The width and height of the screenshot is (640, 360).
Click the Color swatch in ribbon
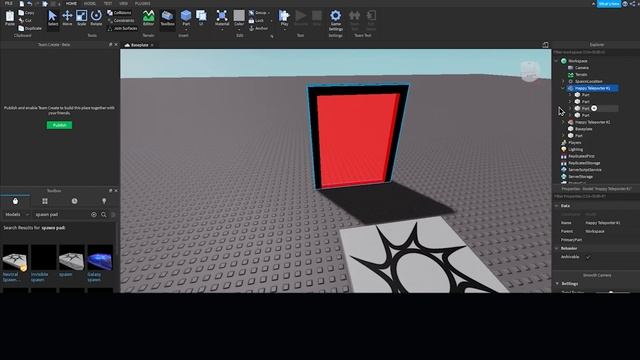pyautogui.click(x=239, y=16)
